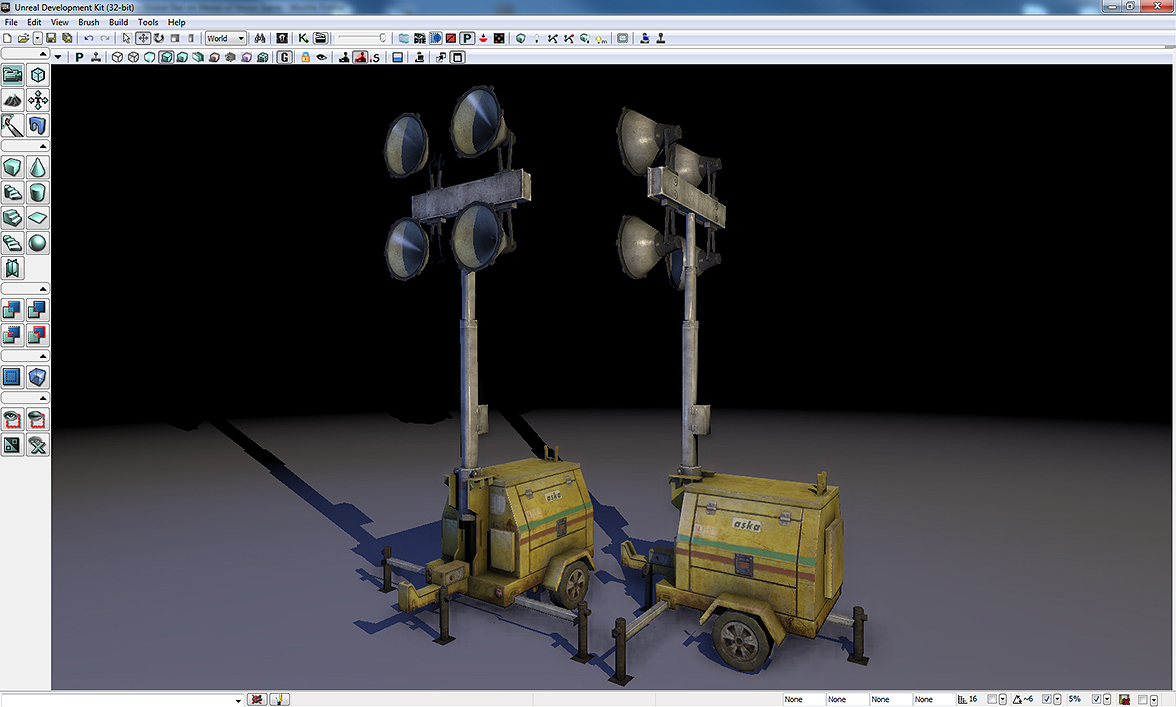This screenshot has height=707, width=1176.
Task: Toggle realtime playback in viewport toolbar
Action: [x=96, y=57]
